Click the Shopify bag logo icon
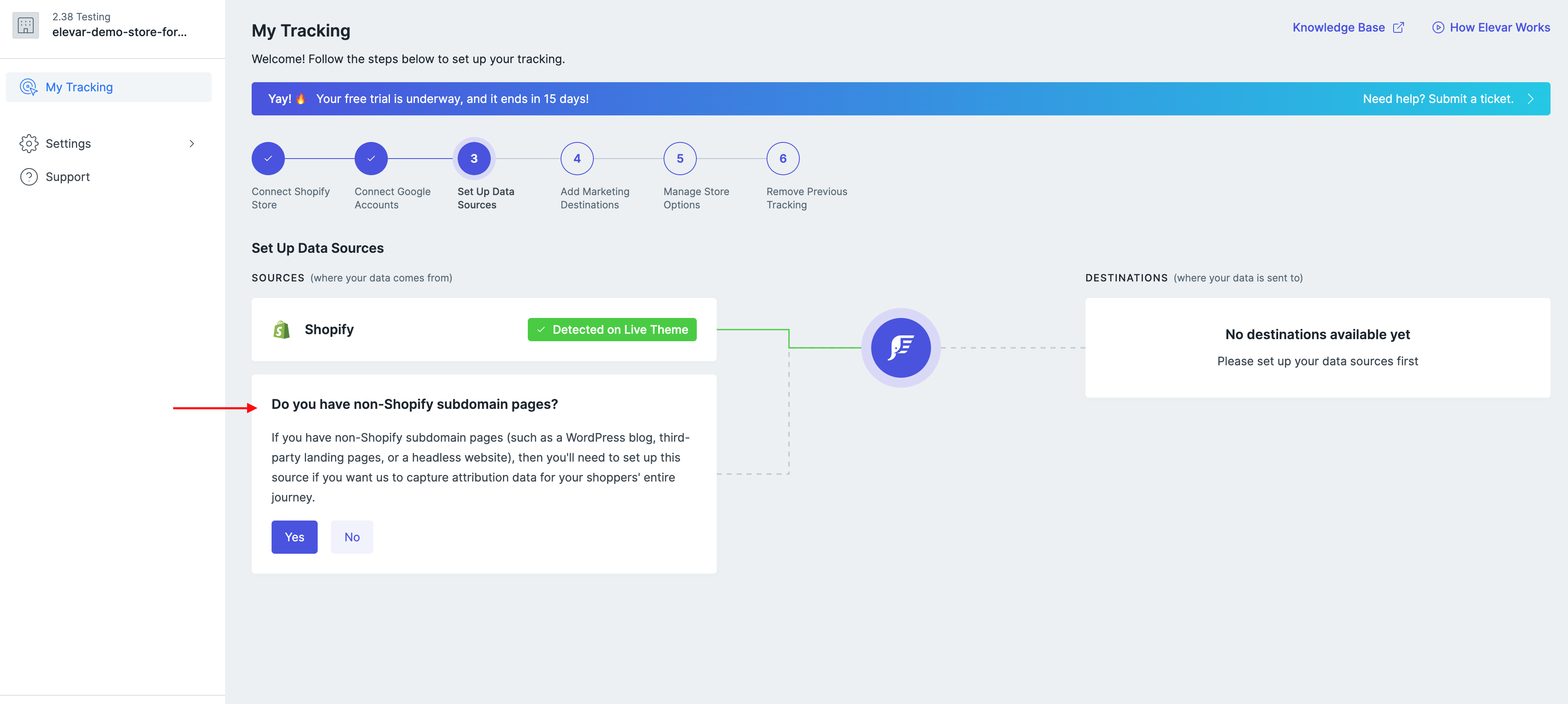The image size is (1568, 704). (281, 330)
